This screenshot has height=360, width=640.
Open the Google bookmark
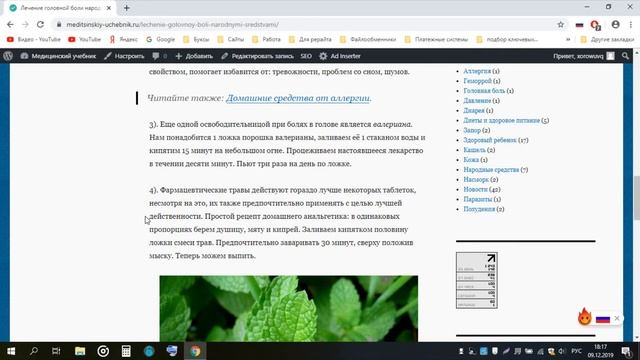161,39
